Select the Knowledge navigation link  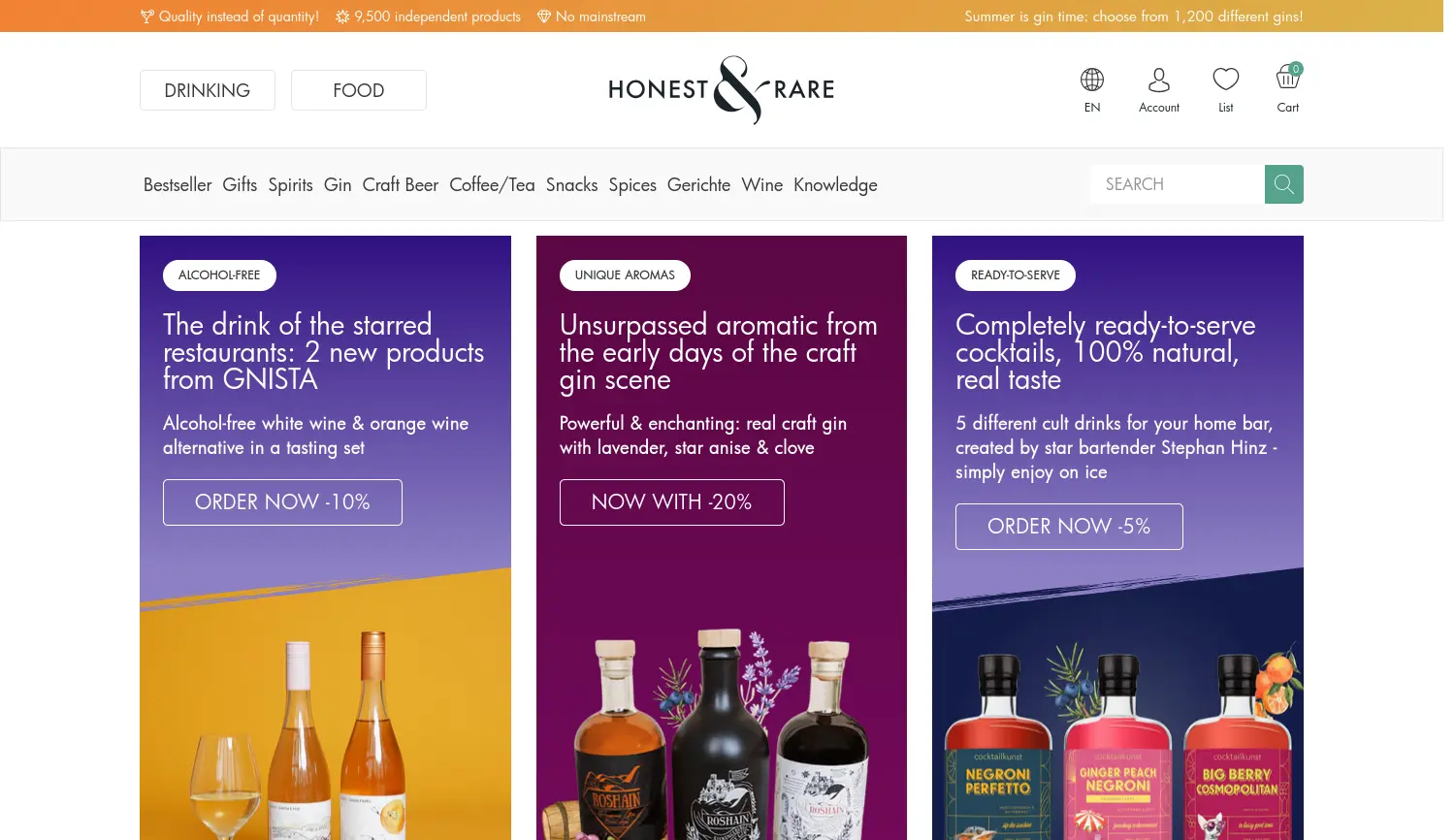835,184
